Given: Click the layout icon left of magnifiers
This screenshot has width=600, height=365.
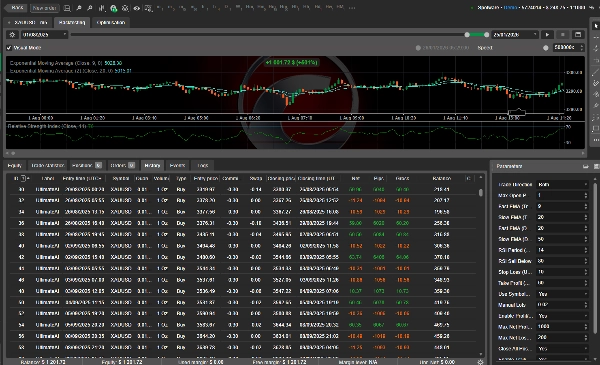Looking at the screenshot, I should pyautogui.click(x=67, y=8).
